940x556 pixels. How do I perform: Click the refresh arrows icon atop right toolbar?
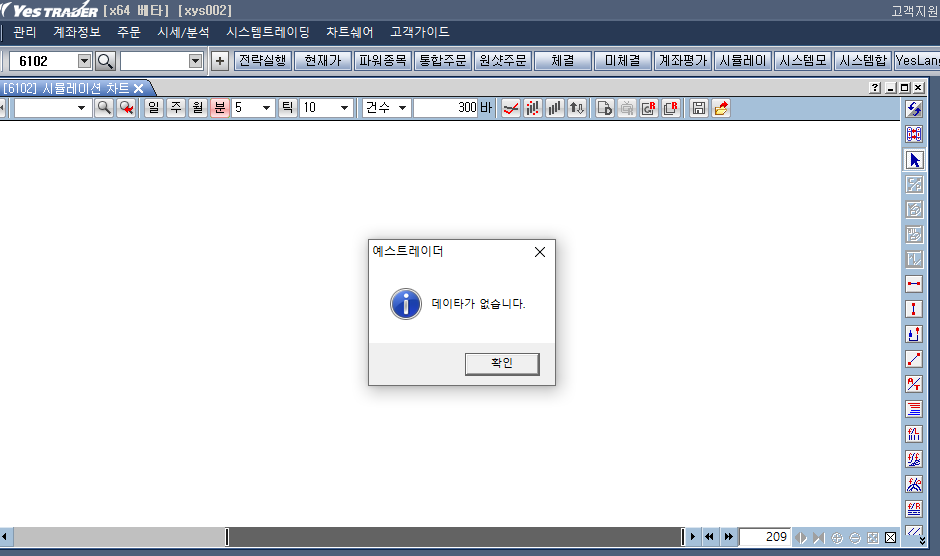click(x=914, y=109)
